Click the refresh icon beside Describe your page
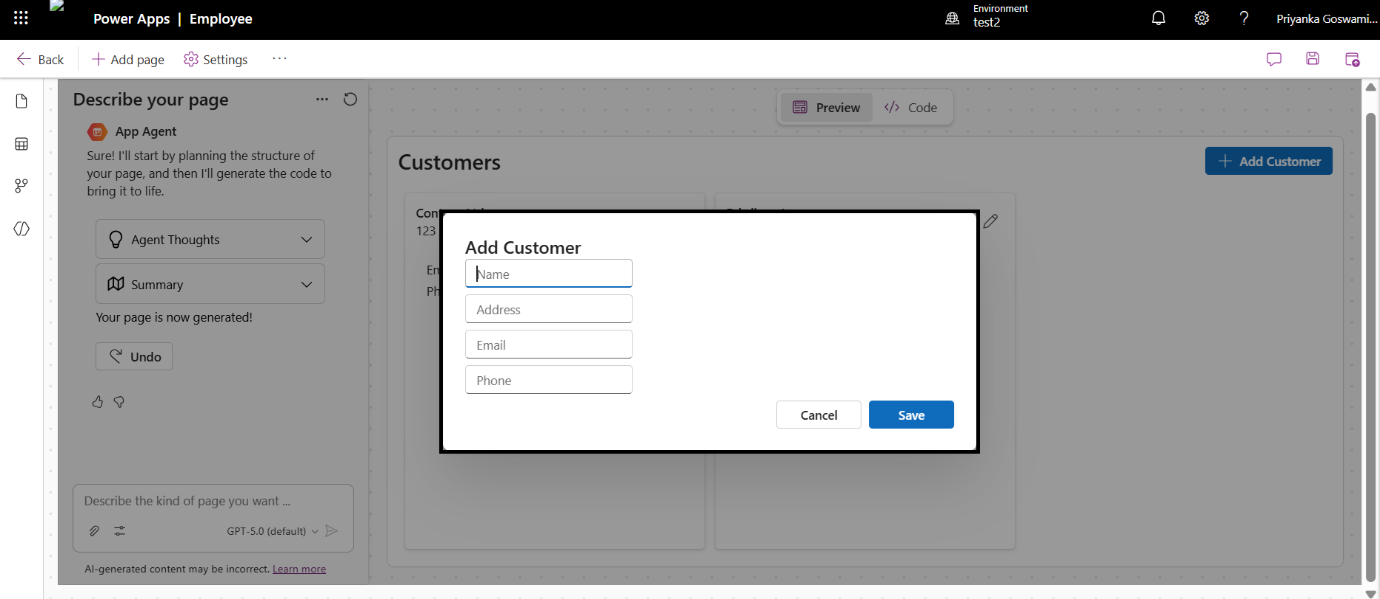Viewport: 1380px width, 599px height. pos(350,99)
